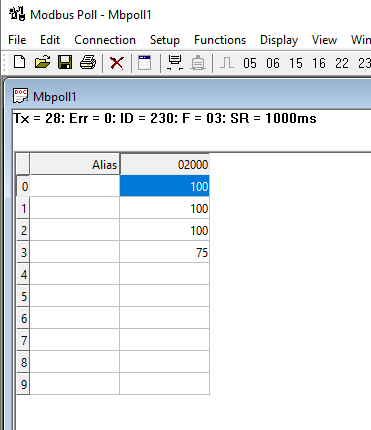Click the Alias cell in row 3
371x430 pixels.
pyautogui.click(x=75, y=252)
